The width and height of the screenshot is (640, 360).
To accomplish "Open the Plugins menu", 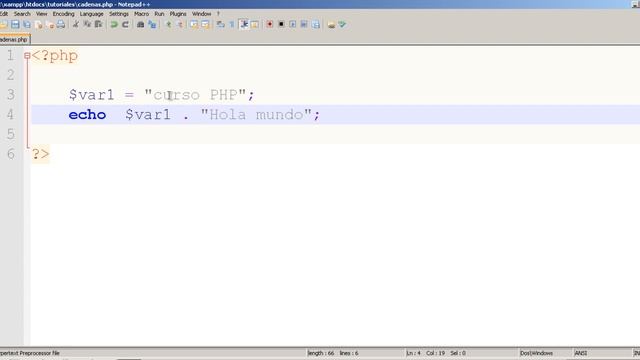I will [x=178, y=13].
